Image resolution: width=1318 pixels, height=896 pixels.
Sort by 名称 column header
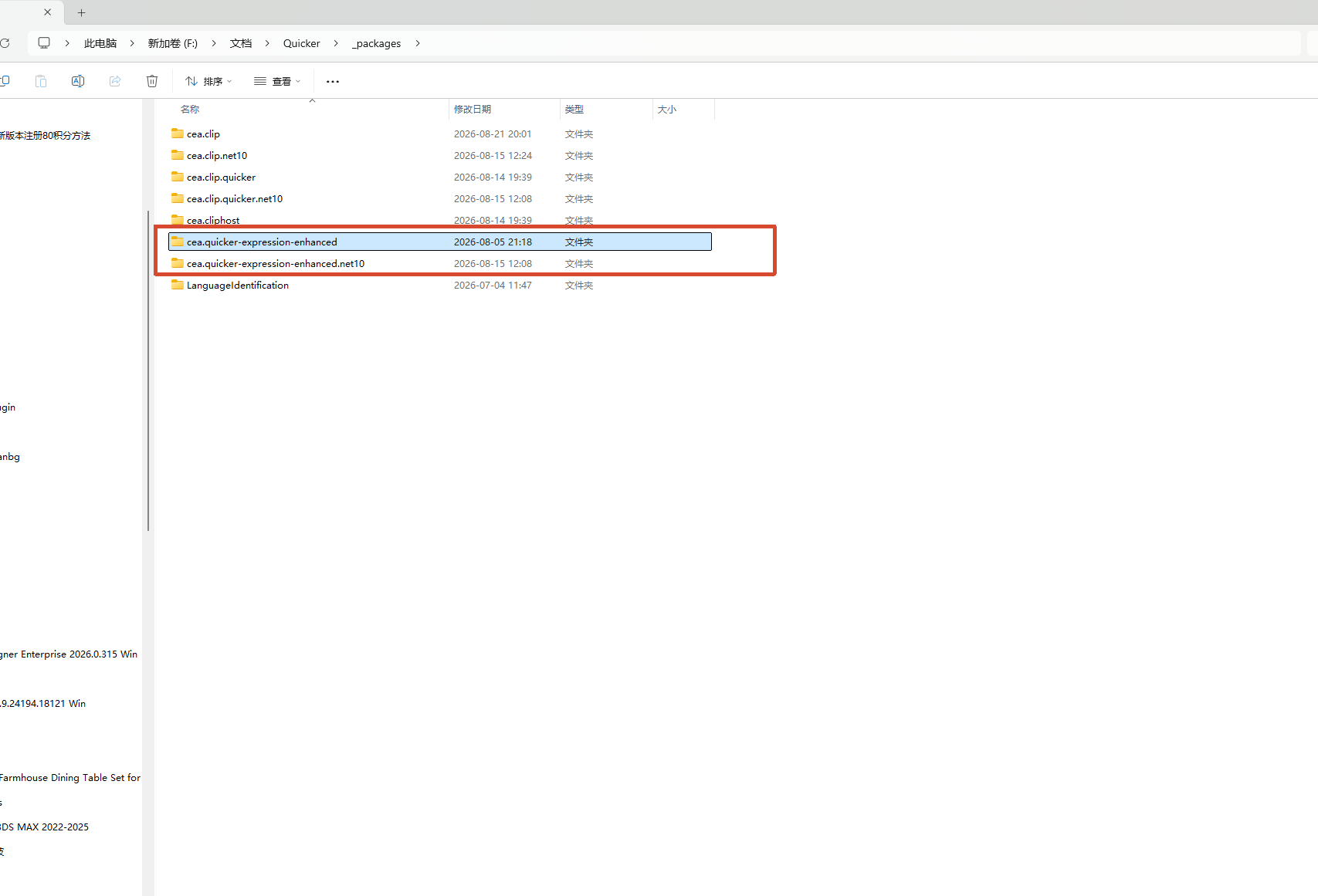190,110
